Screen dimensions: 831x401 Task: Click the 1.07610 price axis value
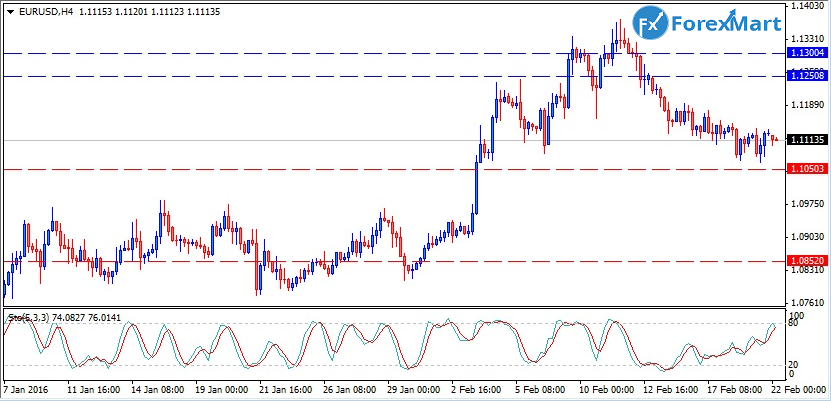point(805,302)
